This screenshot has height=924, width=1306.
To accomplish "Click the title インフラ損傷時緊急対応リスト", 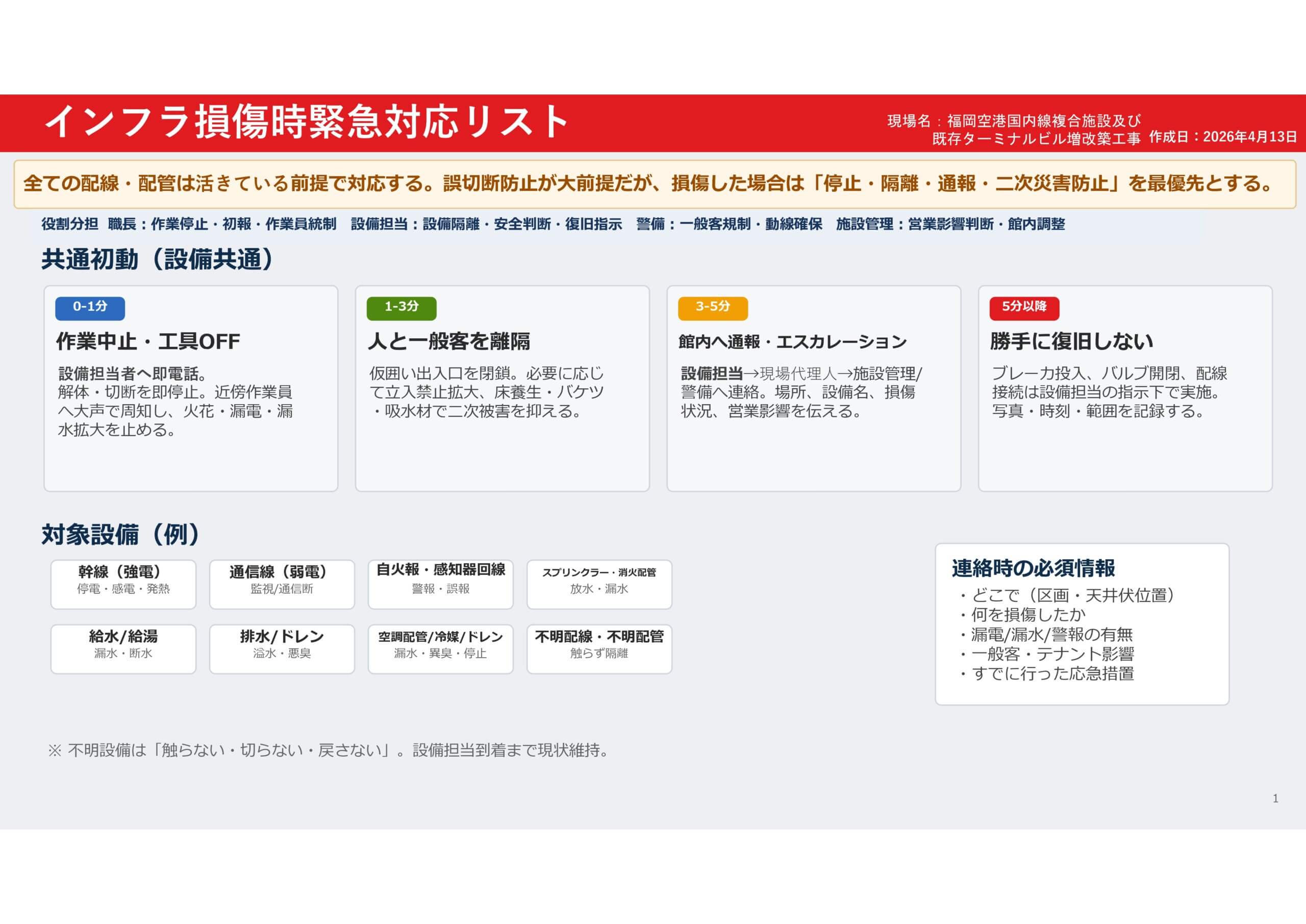I will (307, 121).
